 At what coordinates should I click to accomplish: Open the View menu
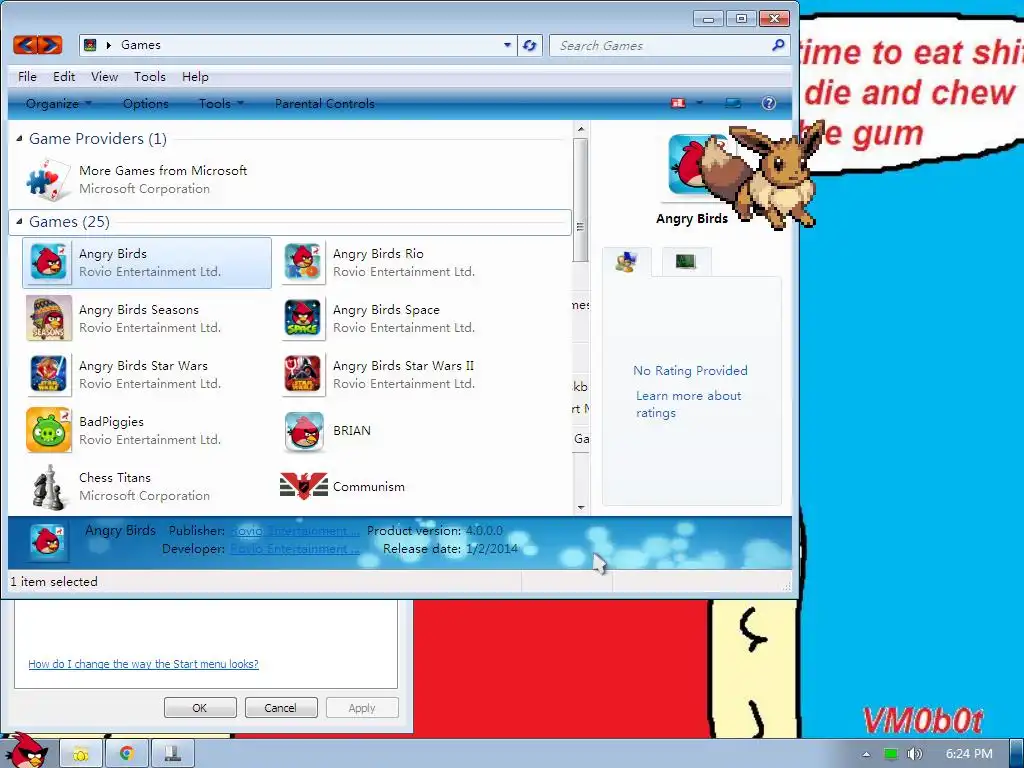click(x=104, y=76)
